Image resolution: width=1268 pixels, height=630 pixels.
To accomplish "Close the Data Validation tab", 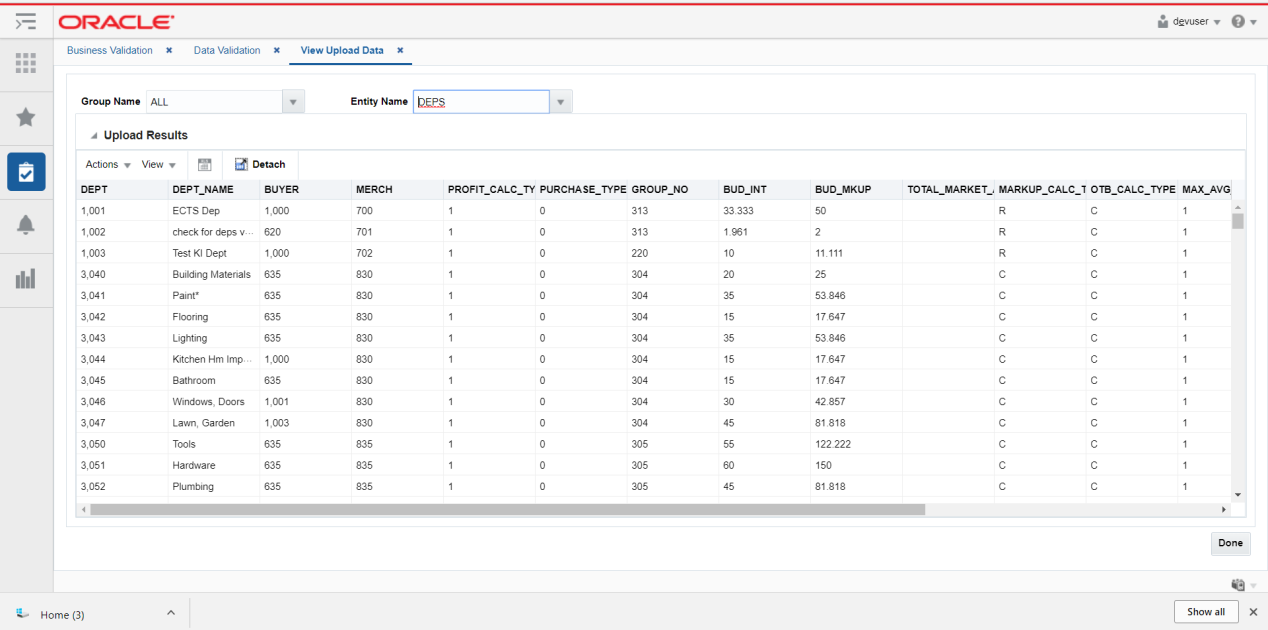I will (276, 50).
